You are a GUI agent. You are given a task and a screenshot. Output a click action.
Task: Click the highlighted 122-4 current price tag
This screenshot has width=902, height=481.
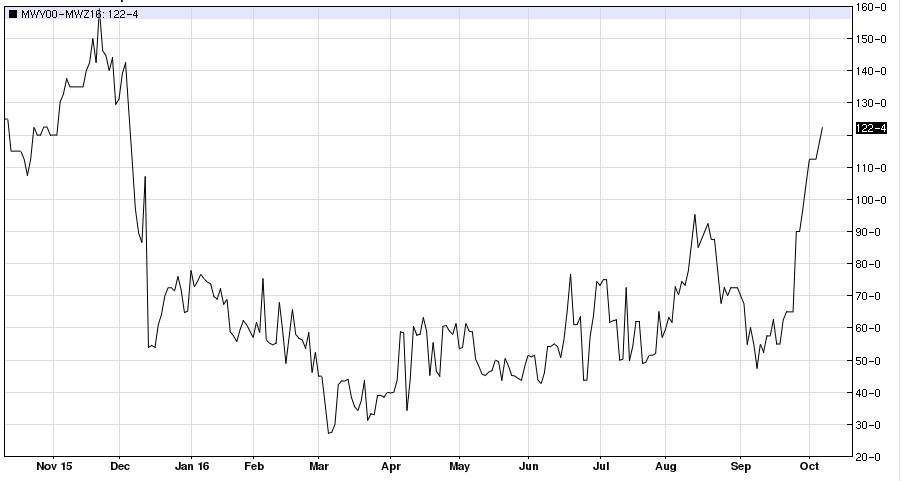pyautogui.click(x=872, y=128)
